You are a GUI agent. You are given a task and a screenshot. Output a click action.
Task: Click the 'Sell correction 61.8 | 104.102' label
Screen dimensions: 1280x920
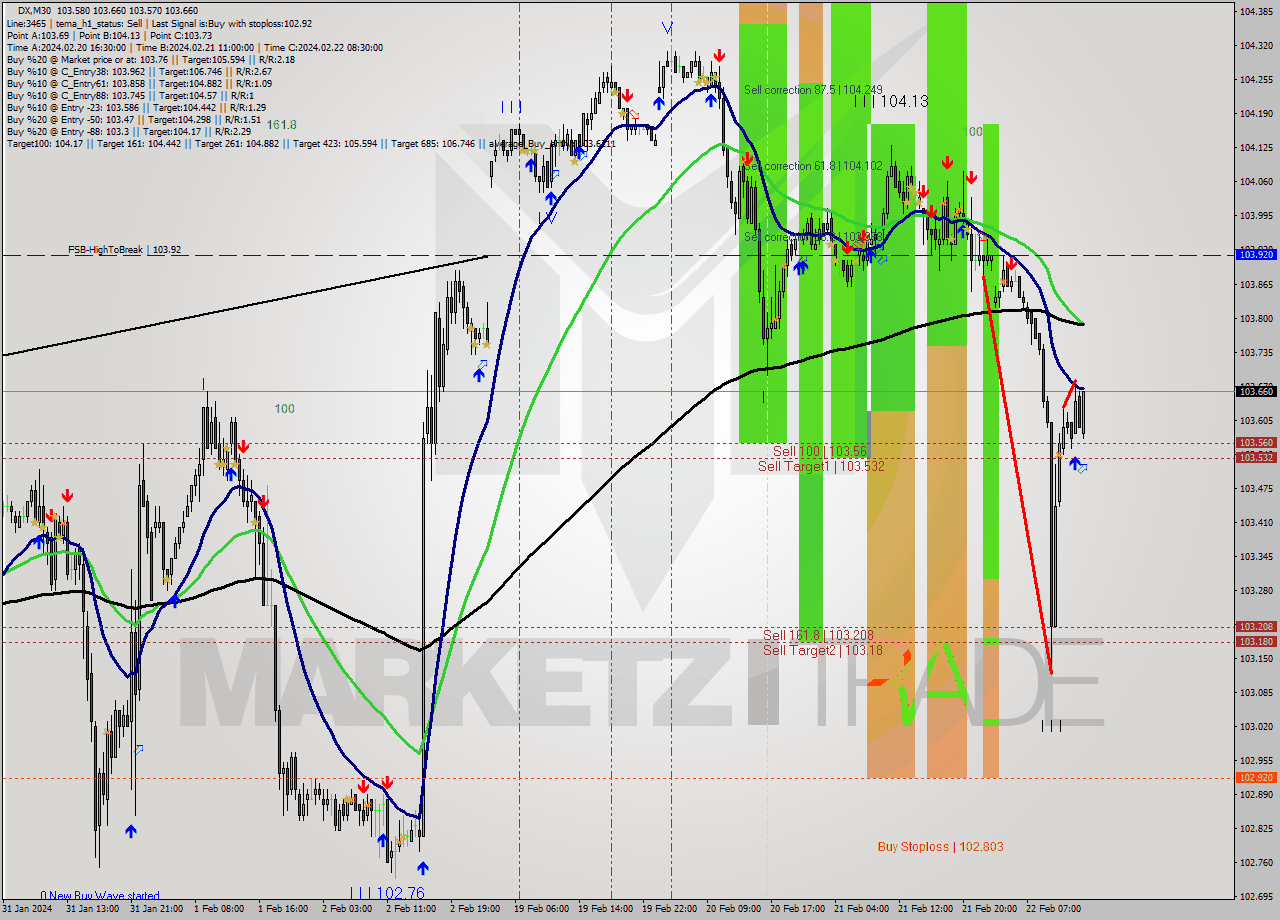pyautogui.click(x=813, y=166)
